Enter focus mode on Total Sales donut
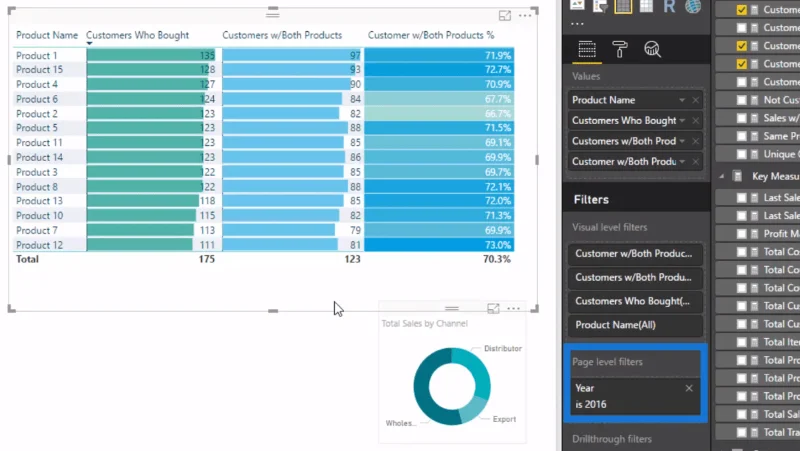The height and width of the screenshot is (451, 800). [493, 308]
